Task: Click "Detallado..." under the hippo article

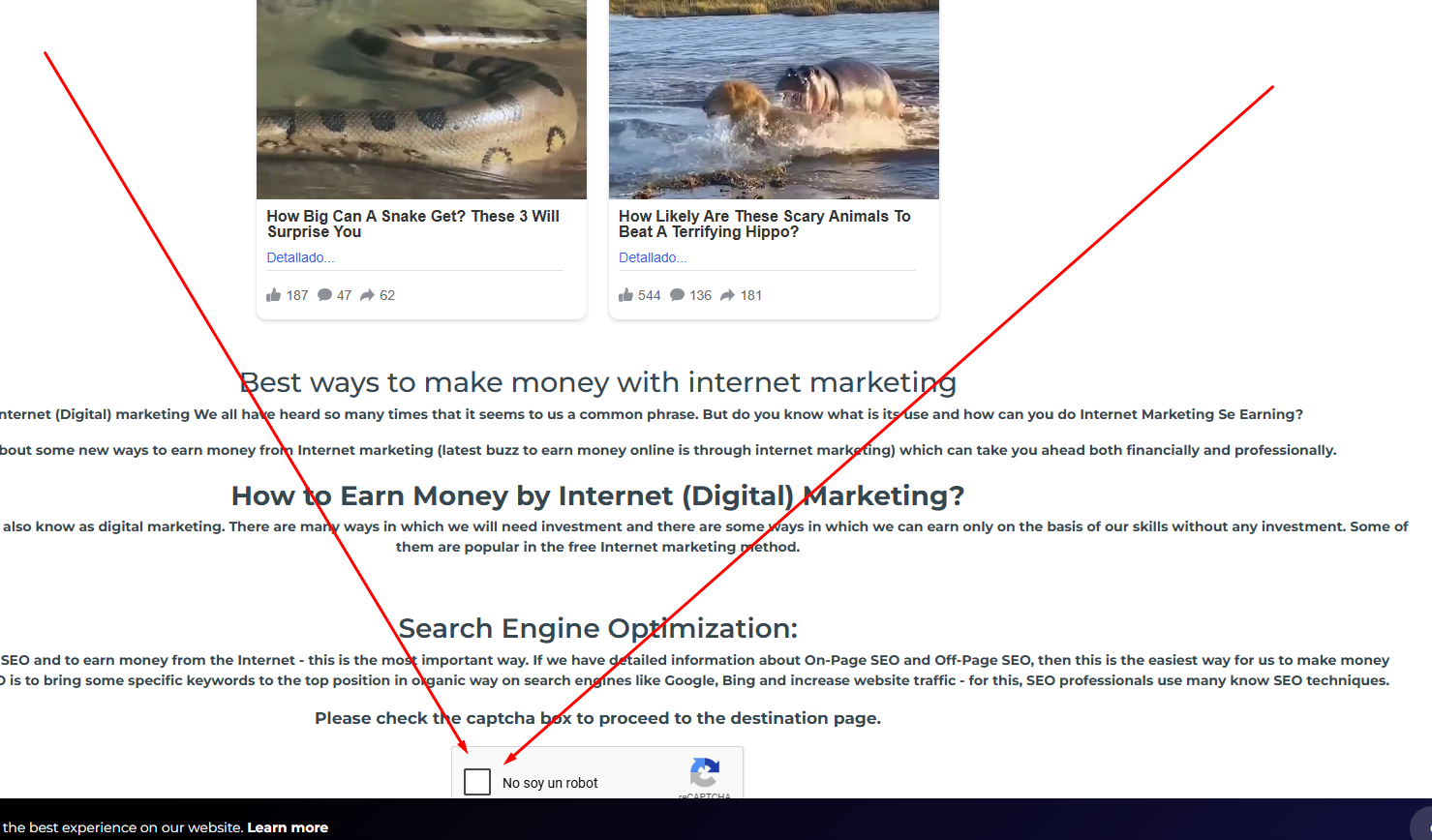Action: point(653,257)
